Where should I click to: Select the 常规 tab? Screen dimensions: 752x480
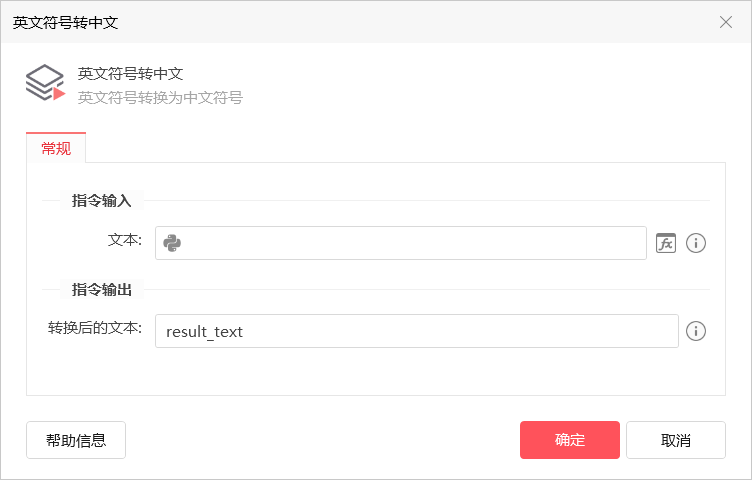[56, 148]
